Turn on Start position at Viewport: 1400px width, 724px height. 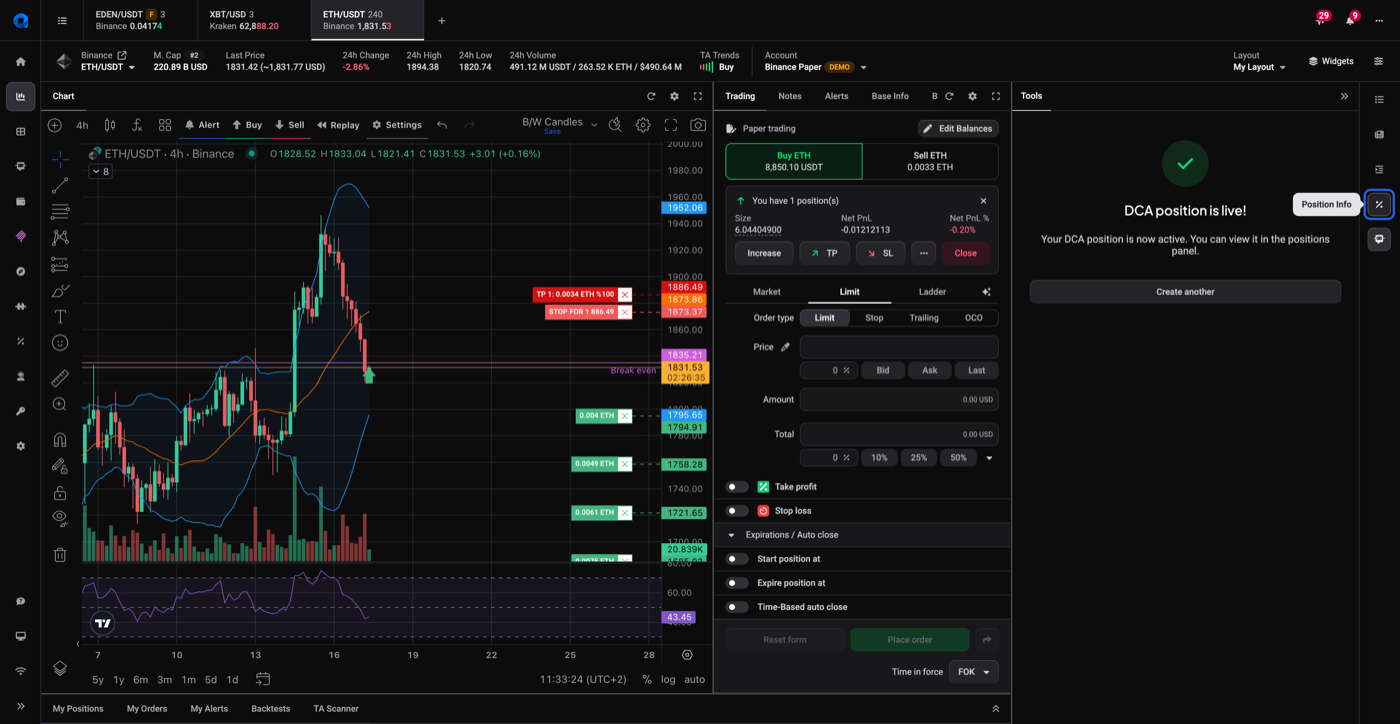pos(737,559)
